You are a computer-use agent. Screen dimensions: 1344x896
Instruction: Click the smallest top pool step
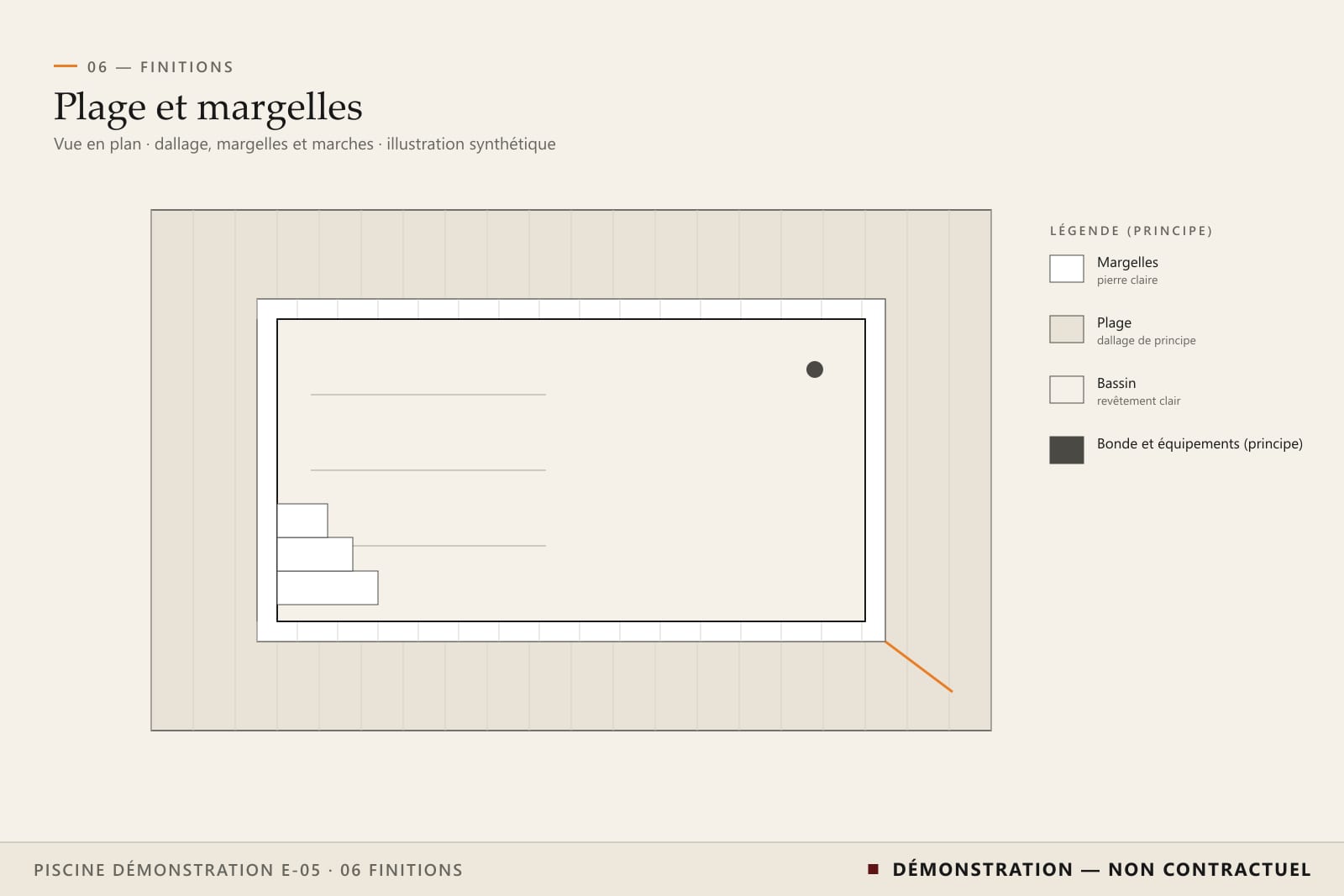(302, 521)
